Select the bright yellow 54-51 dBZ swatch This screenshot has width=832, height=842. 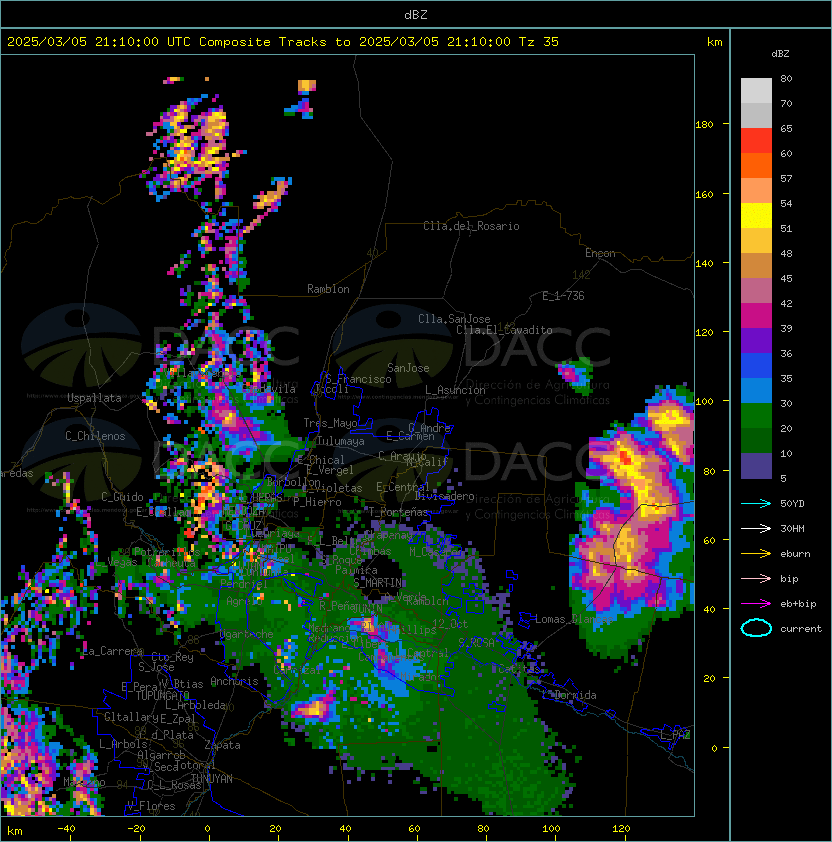(756, 216)
